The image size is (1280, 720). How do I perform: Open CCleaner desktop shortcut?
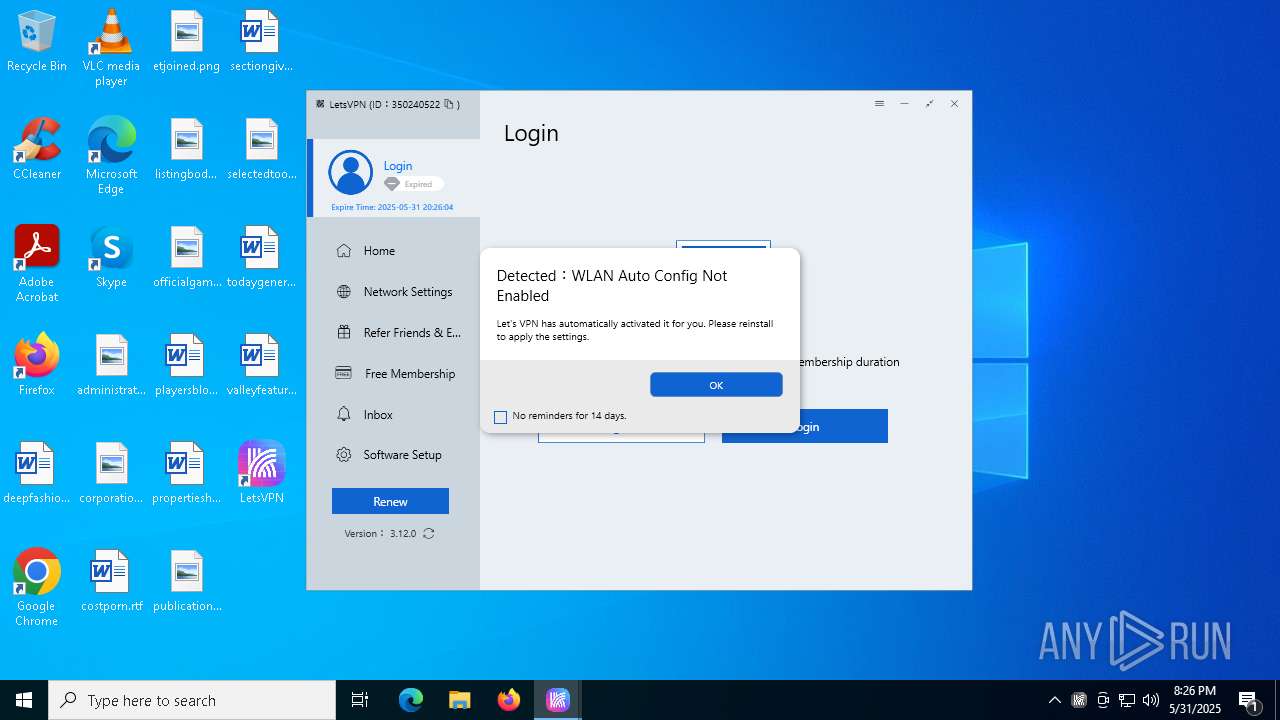click(37, 149)
